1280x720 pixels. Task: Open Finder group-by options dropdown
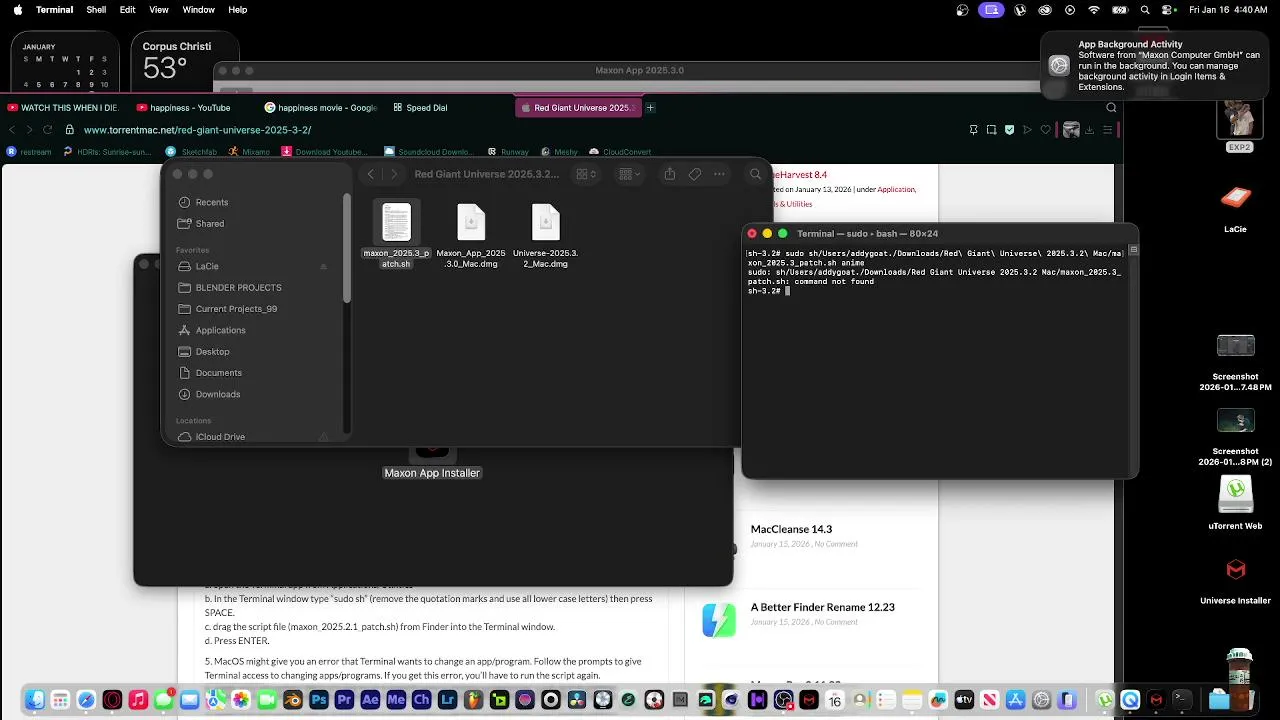(630, 174)
